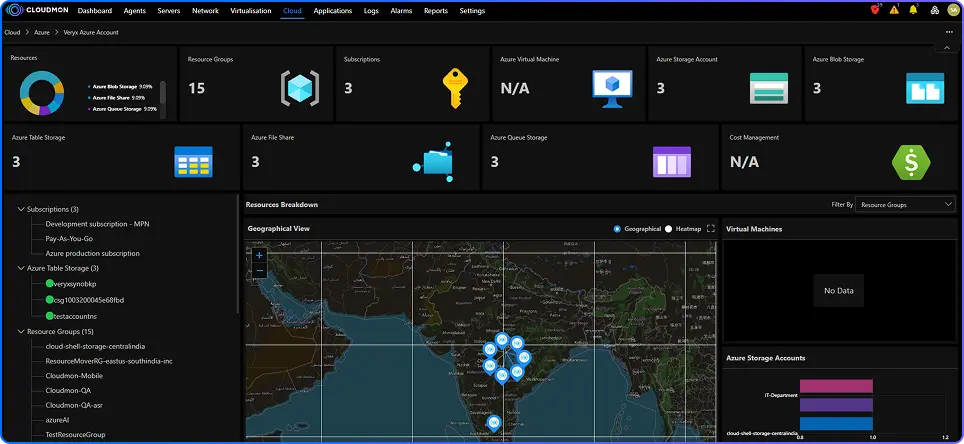
Task: Expand the Geographical View to fullscreen
Action: point(711,229)
